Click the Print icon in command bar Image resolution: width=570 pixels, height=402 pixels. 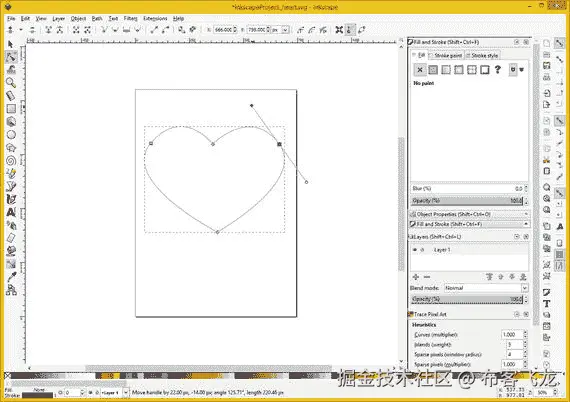pyautogui.click(x=546, y=77)
